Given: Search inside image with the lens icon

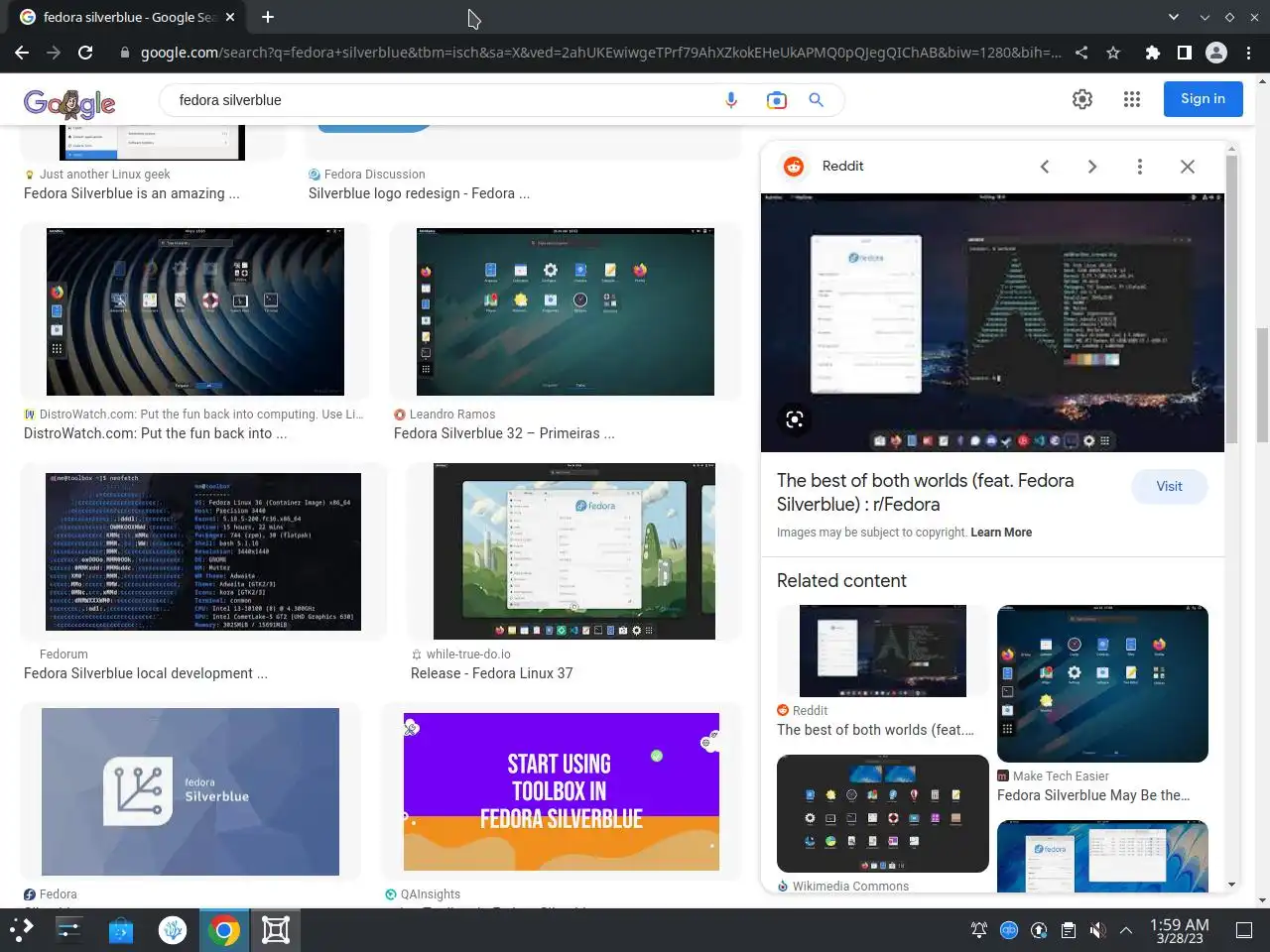Looking at the screenshot, I should pos(795,419).
